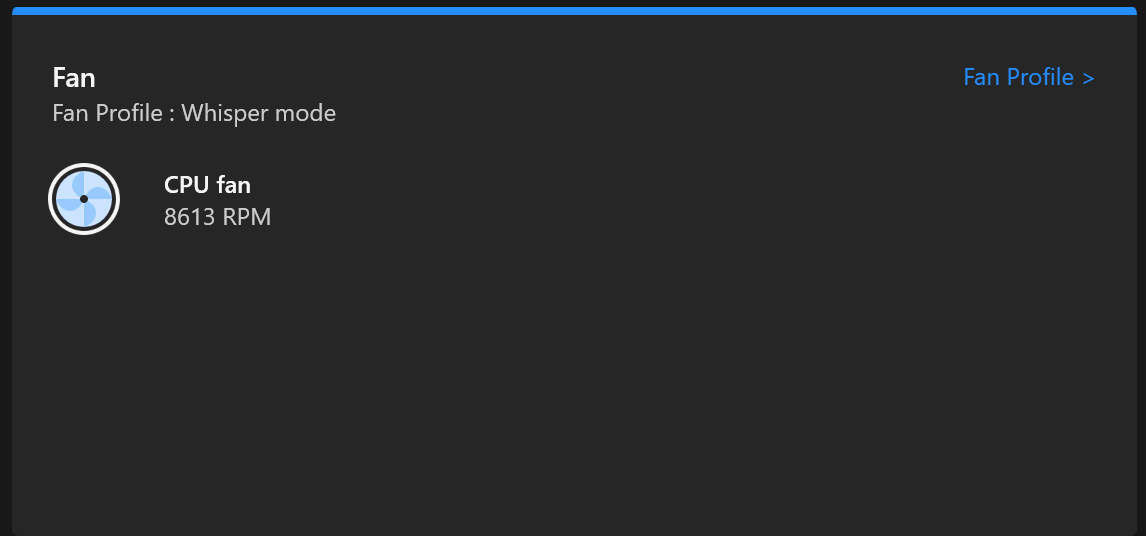Click Fan Profile : Whisper mode subtitle
This screenshot has height=536, width=1146.
(194, 113)
